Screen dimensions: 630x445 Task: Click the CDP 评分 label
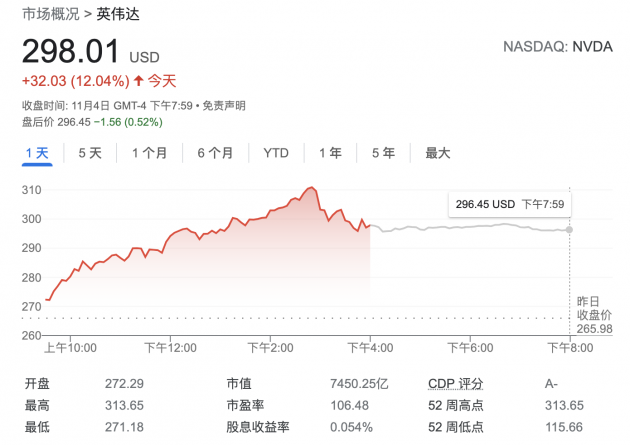[454, 384]
